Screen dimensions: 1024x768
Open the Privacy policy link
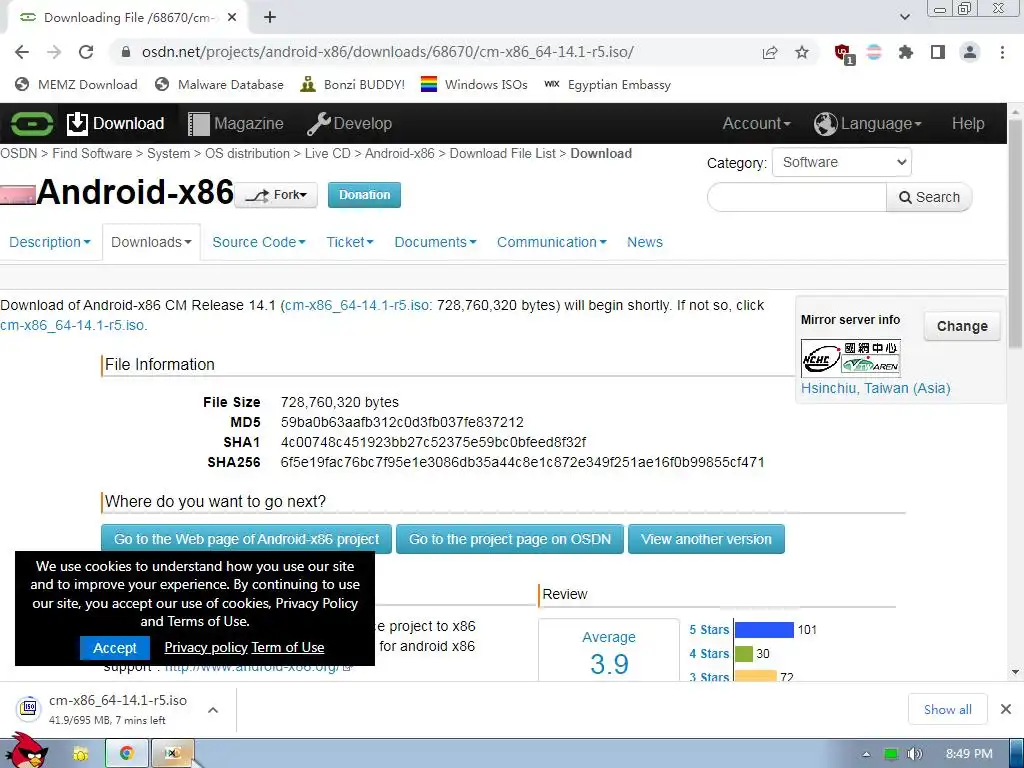click(206, 647)
